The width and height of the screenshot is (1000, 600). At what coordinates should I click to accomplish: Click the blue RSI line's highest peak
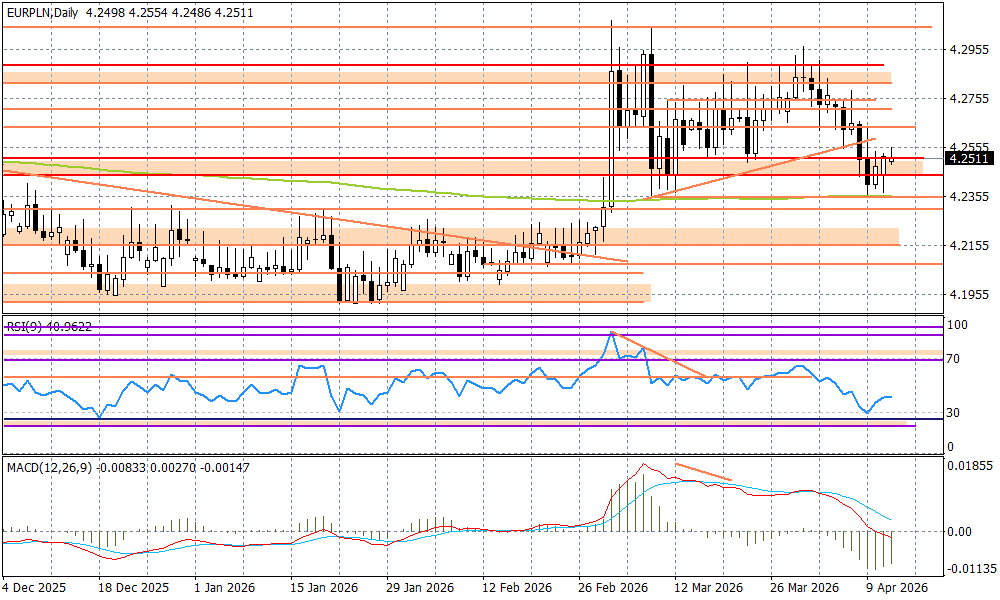pos(611,333)
